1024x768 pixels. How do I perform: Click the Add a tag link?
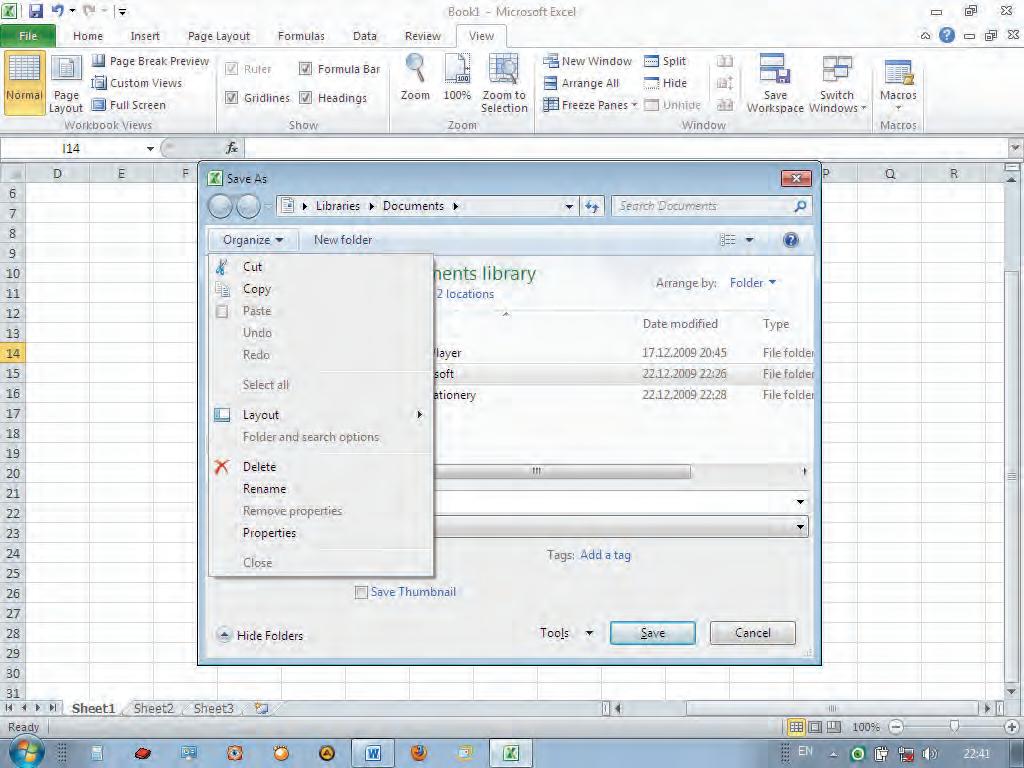pos(605,555)
